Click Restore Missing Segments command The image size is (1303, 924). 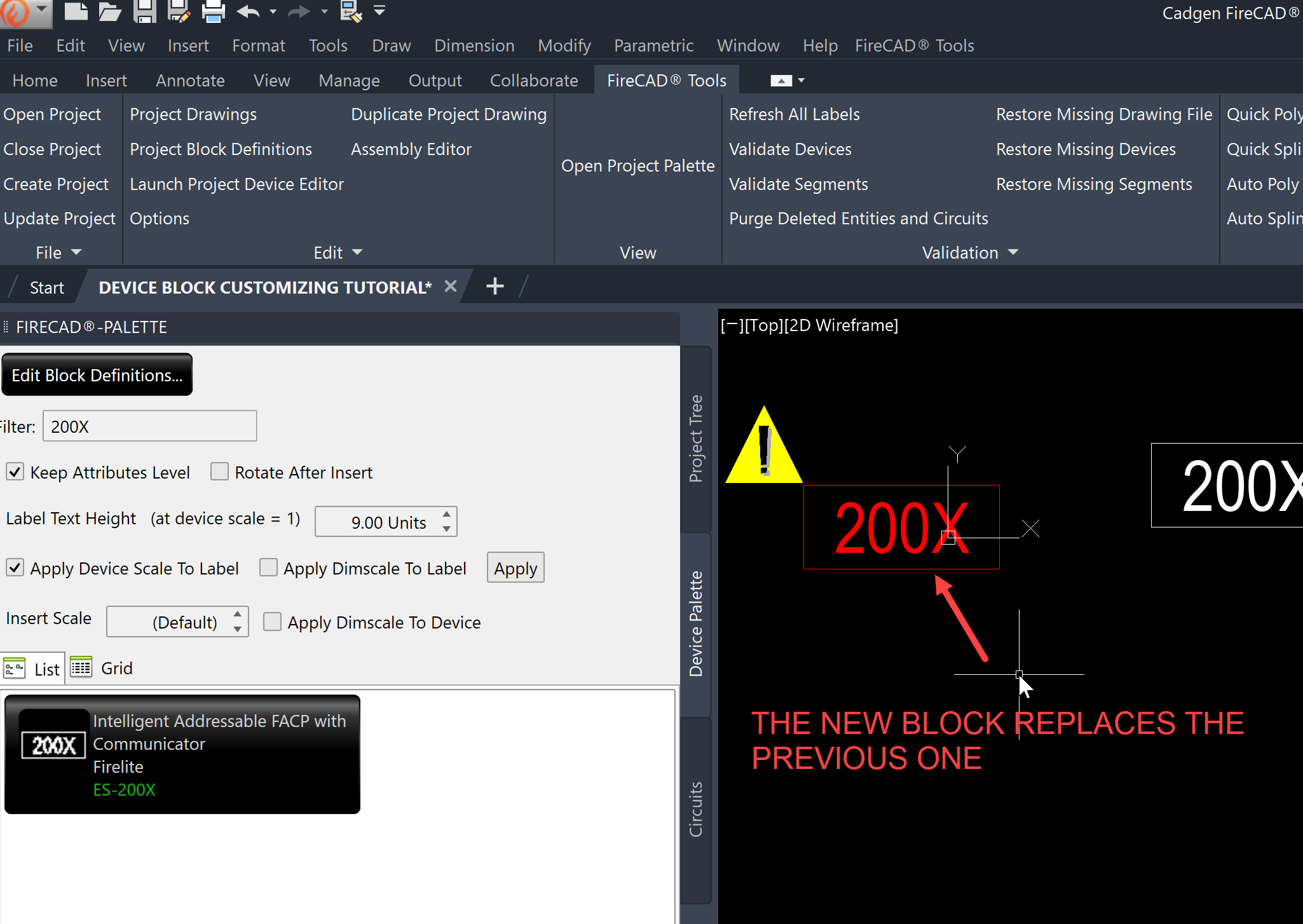[1094, 184]
